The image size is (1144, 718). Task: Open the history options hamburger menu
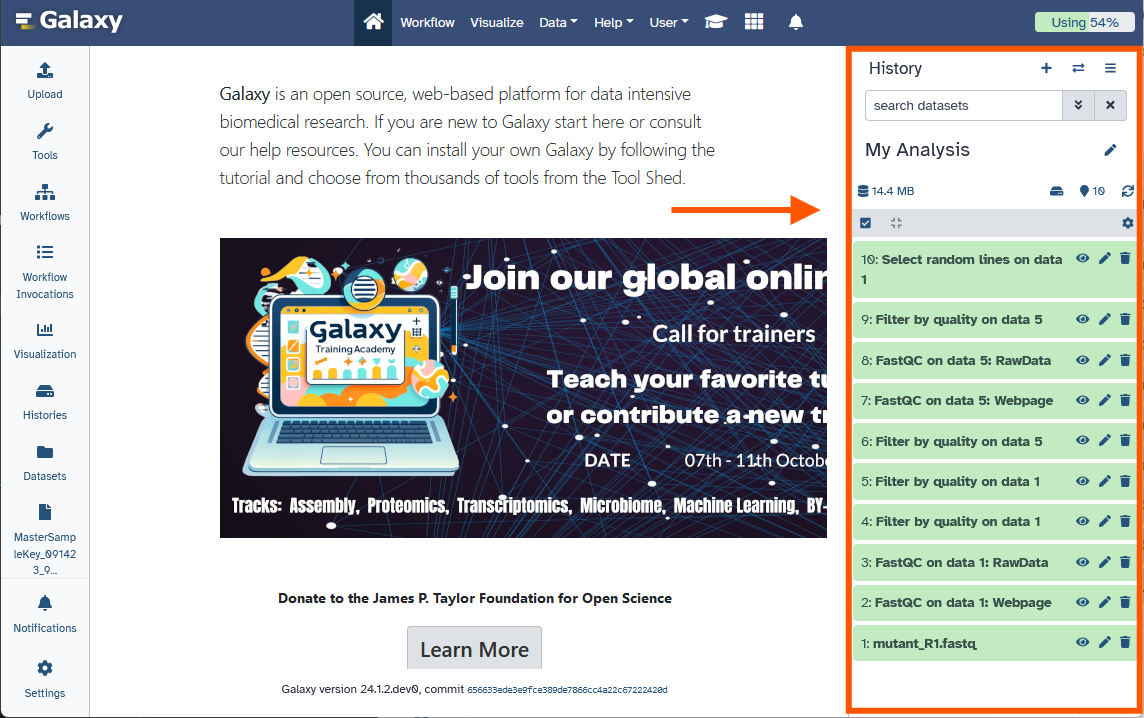(1110, 68)
